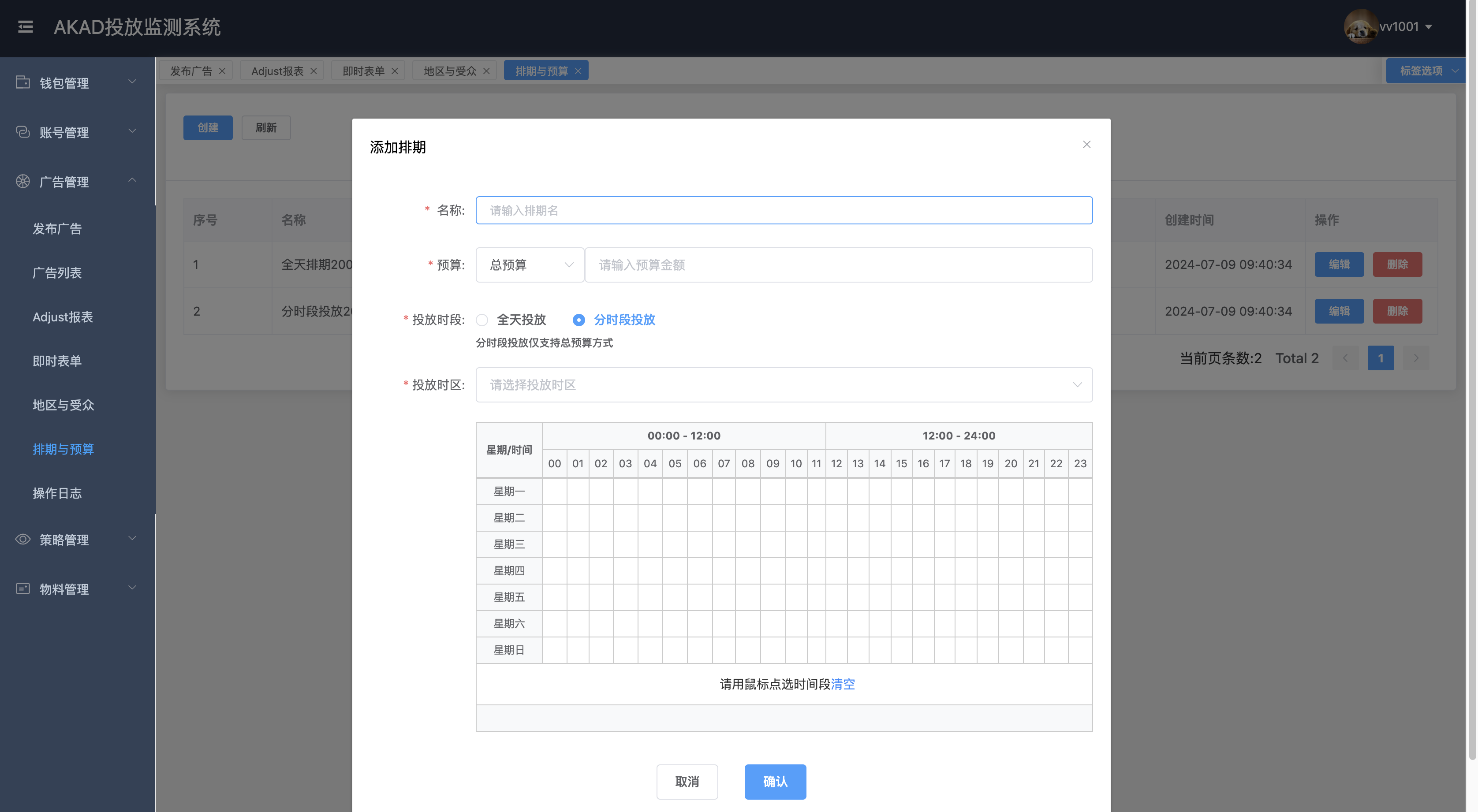Viewport: 1478px width, 812px height.
Task: Open the 投放时区 timezone dropdown
Action: coord(783,385)
